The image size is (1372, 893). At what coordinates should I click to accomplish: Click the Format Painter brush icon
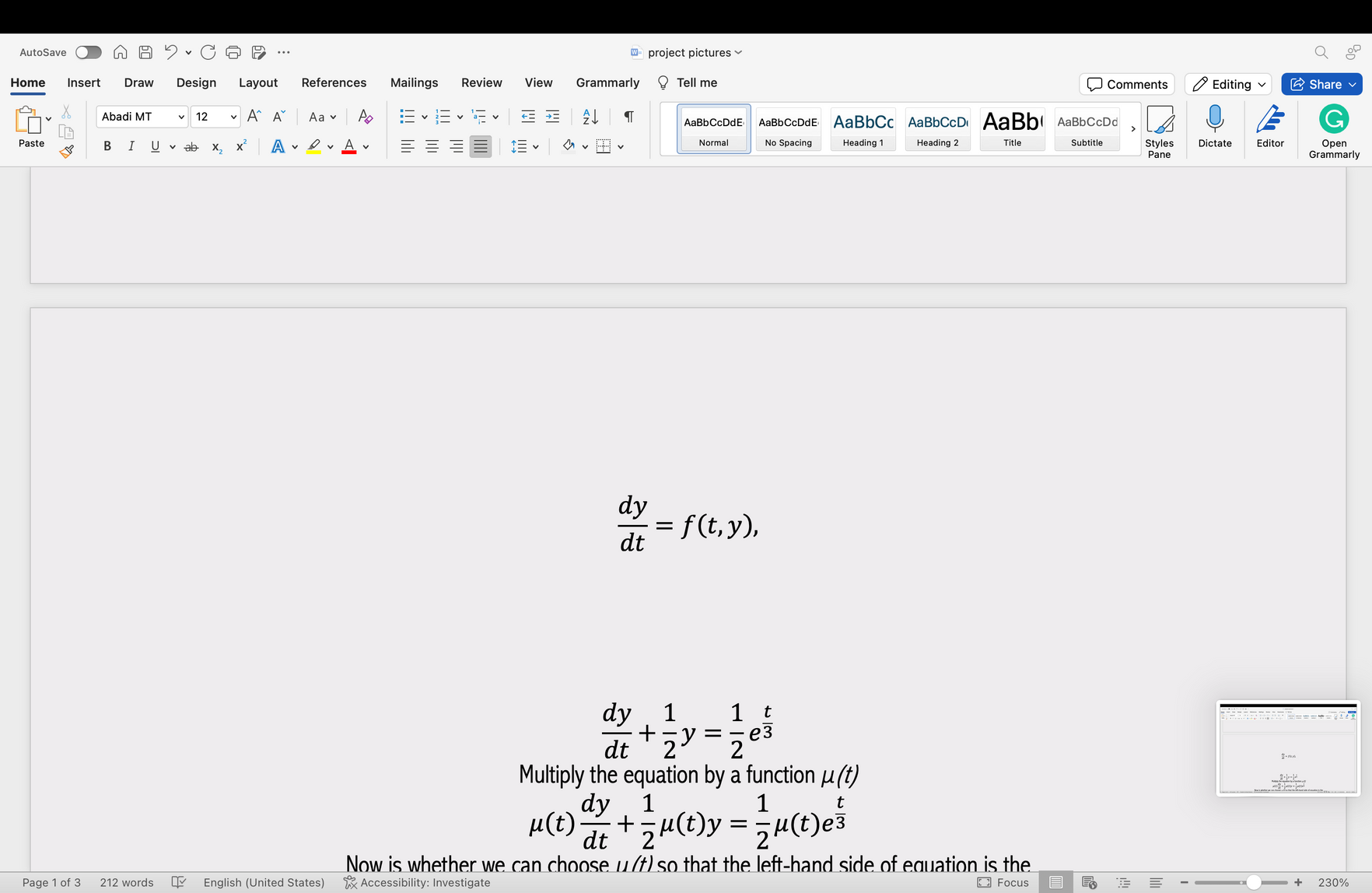click(x=67, y=151)
